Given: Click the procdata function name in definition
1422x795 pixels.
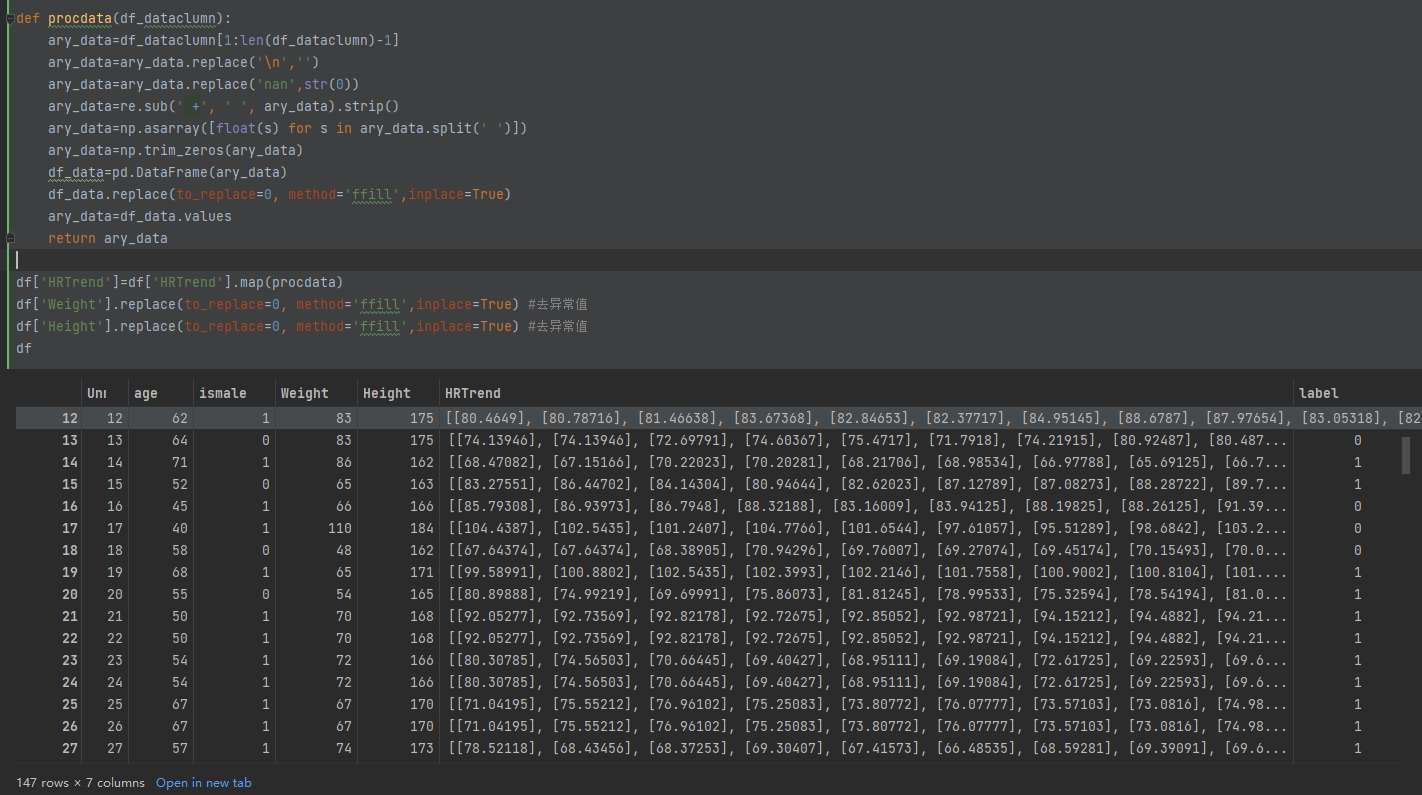Looking at the screenshot, I should tap(79, 18).
